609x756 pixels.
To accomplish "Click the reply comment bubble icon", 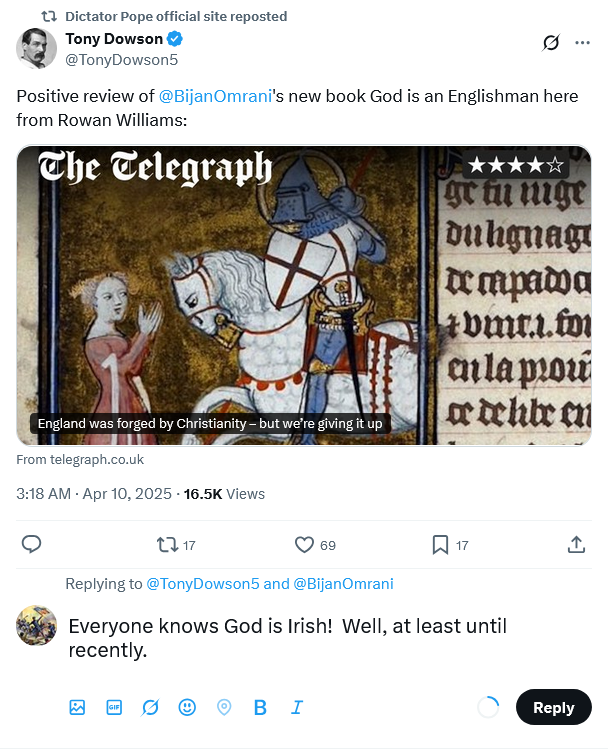I will click(x=31, y=544).
